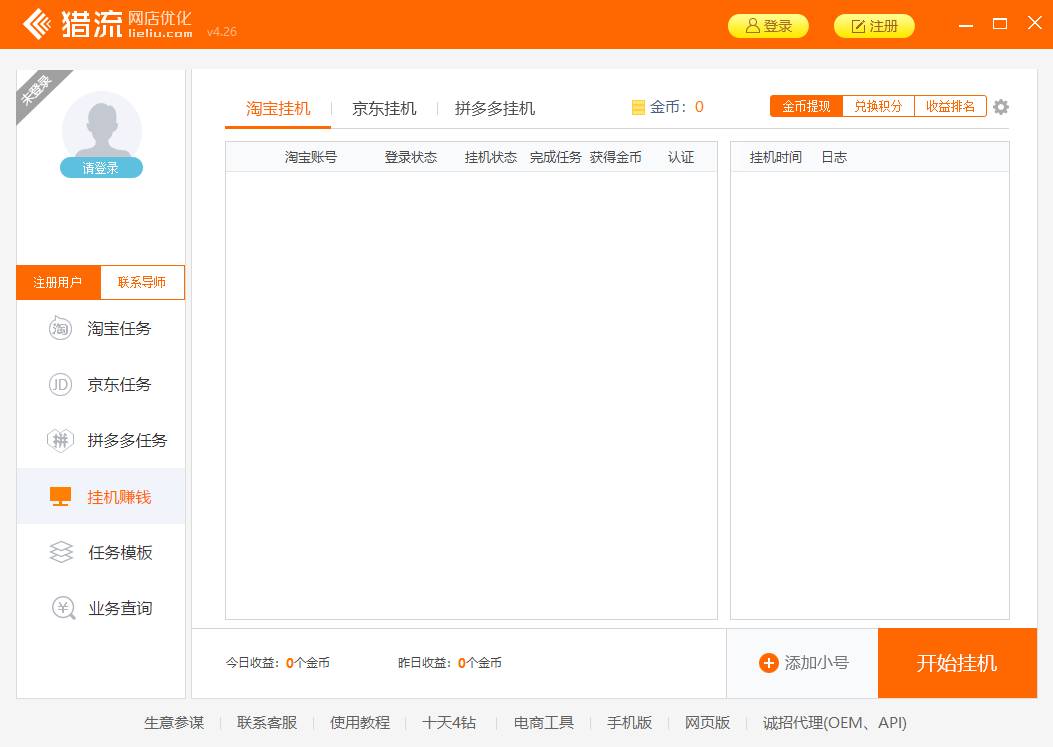Switch to the 拼多多挂机 tab
Image resolution: width=1053 pixels, height=747 pixels.
(495, 108)
